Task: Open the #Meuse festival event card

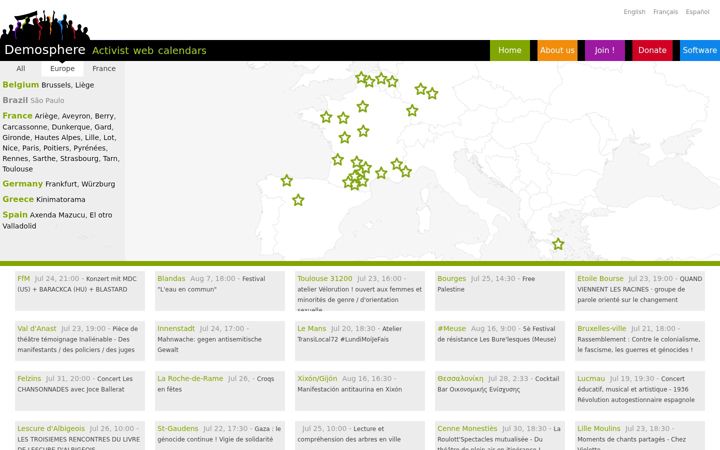Action: 500,341
